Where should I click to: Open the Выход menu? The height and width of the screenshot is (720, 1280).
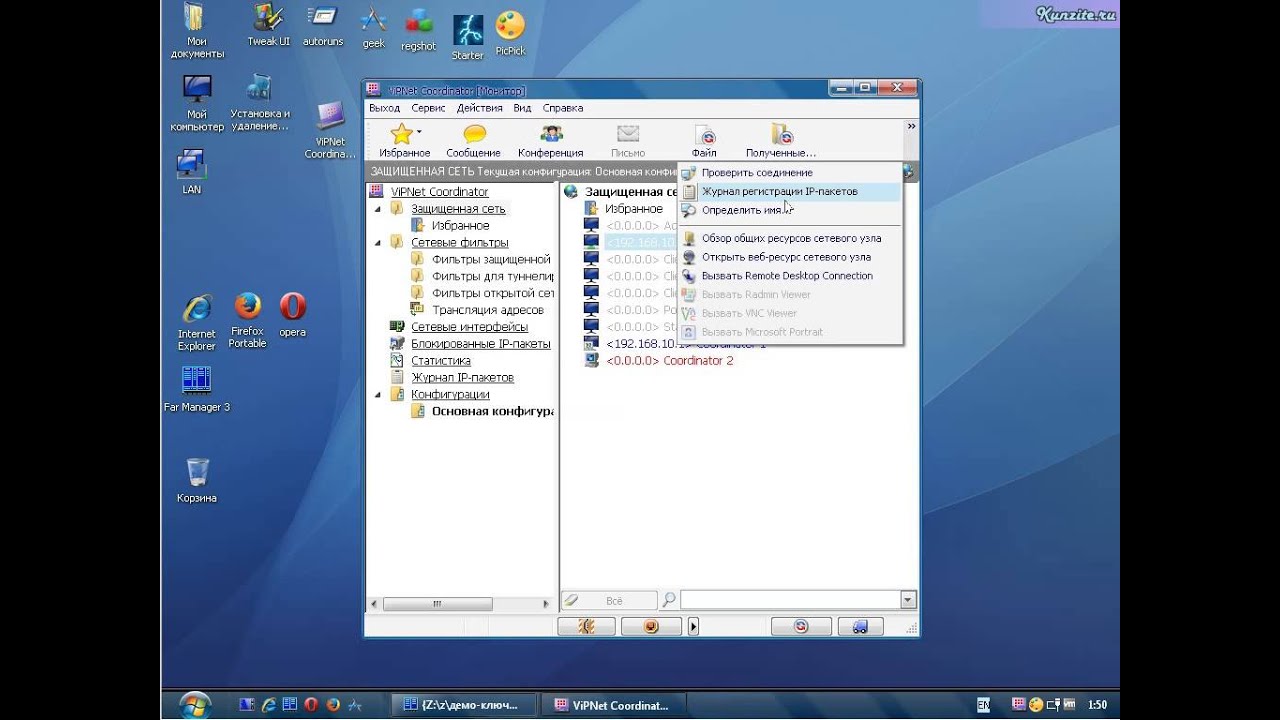pos(384,108)
